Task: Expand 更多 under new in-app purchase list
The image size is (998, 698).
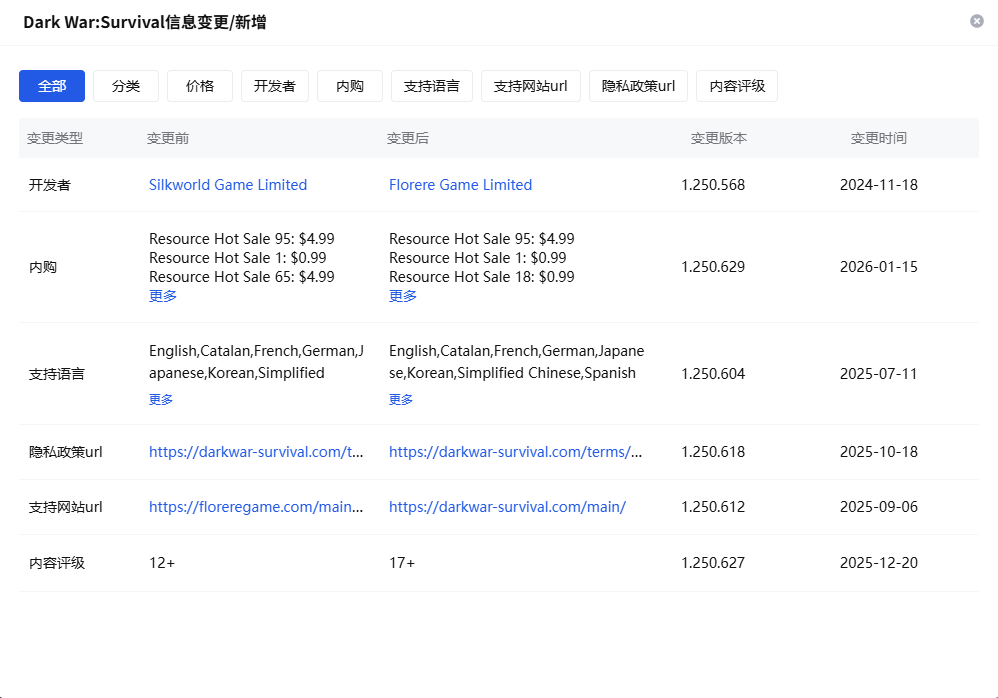Action: (401, 296)
